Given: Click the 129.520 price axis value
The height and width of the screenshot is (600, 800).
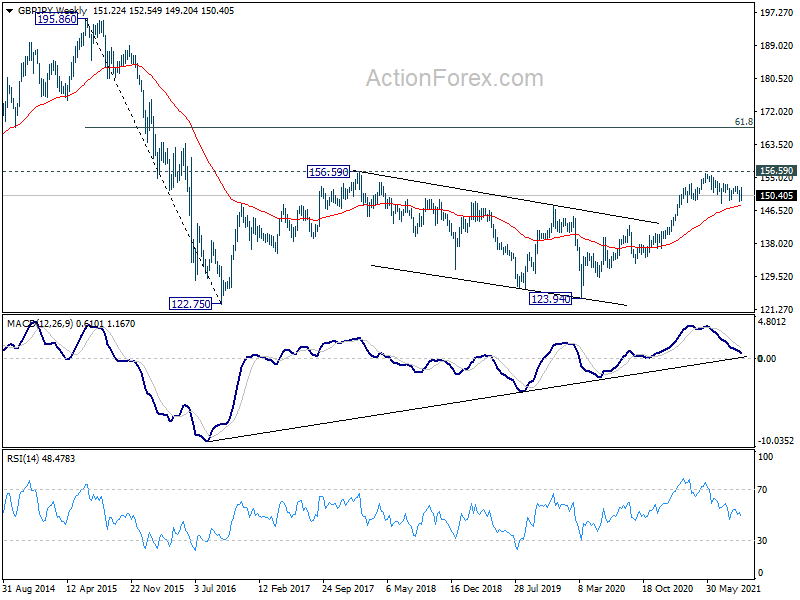Looking at the screenshot, I should click(777, 277).
